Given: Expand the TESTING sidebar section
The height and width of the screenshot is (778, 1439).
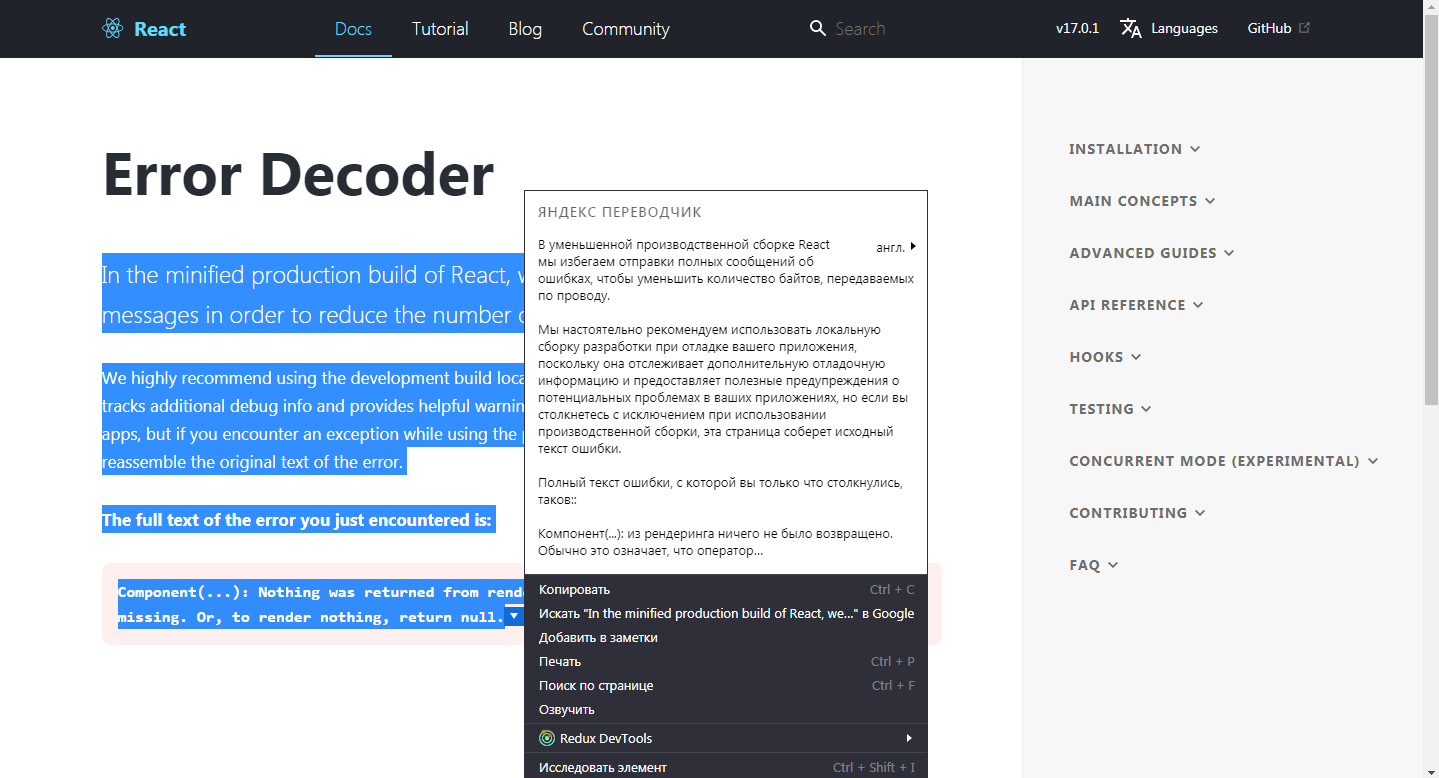Looking at the screenshot, I should 1110,409.
